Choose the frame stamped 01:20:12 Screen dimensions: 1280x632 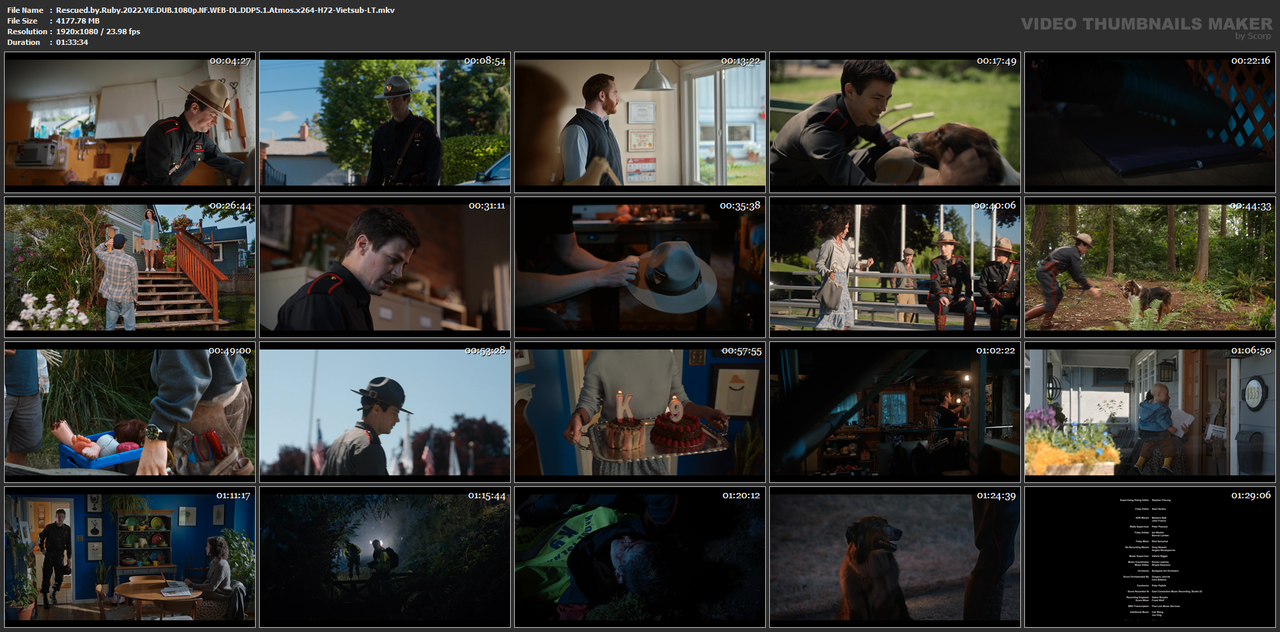click(x=638, y=555)
